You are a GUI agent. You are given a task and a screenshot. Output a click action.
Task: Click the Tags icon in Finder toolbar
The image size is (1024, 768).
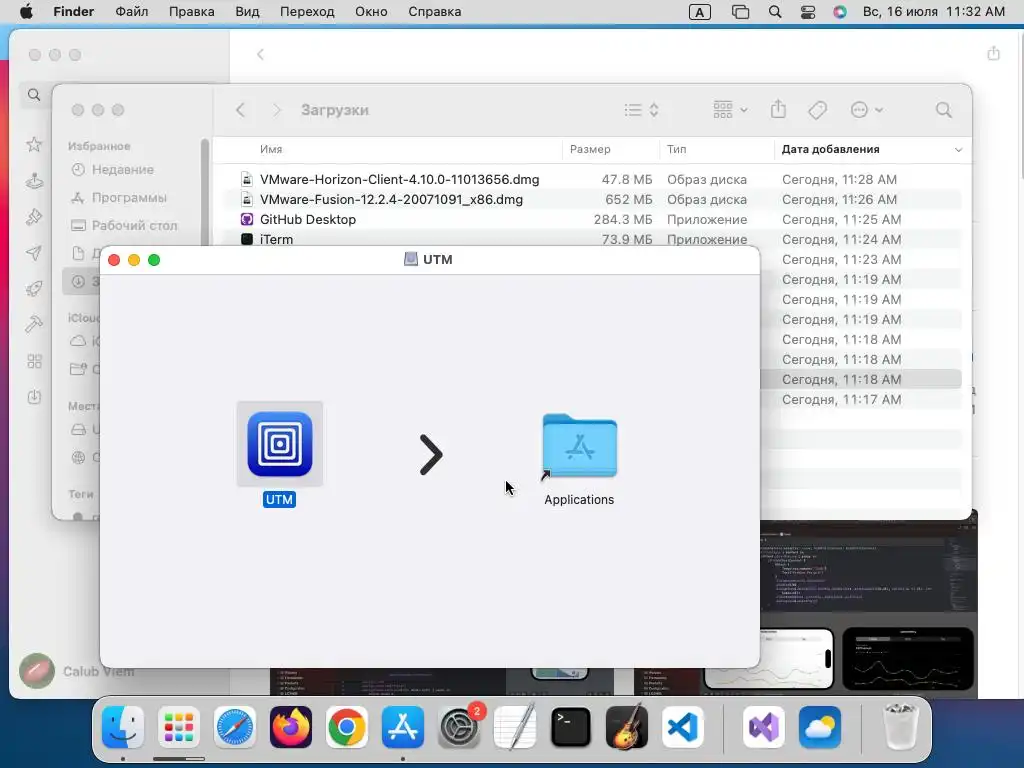(x=817, y=110)
